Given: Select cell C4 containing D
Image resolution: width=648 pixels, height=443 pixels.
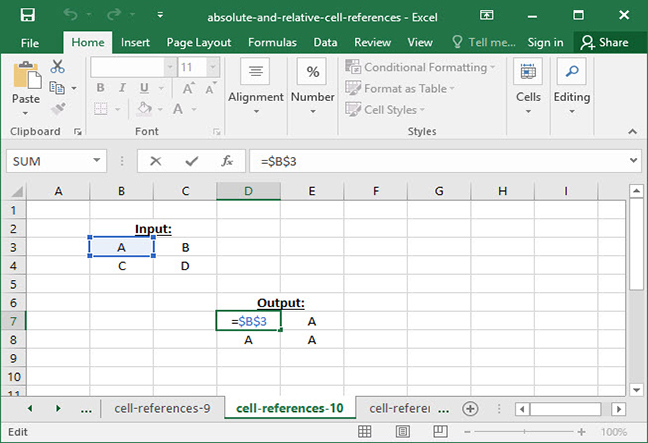Looking at the screenshot, I should pyautogui.click(x=185, y=266).
